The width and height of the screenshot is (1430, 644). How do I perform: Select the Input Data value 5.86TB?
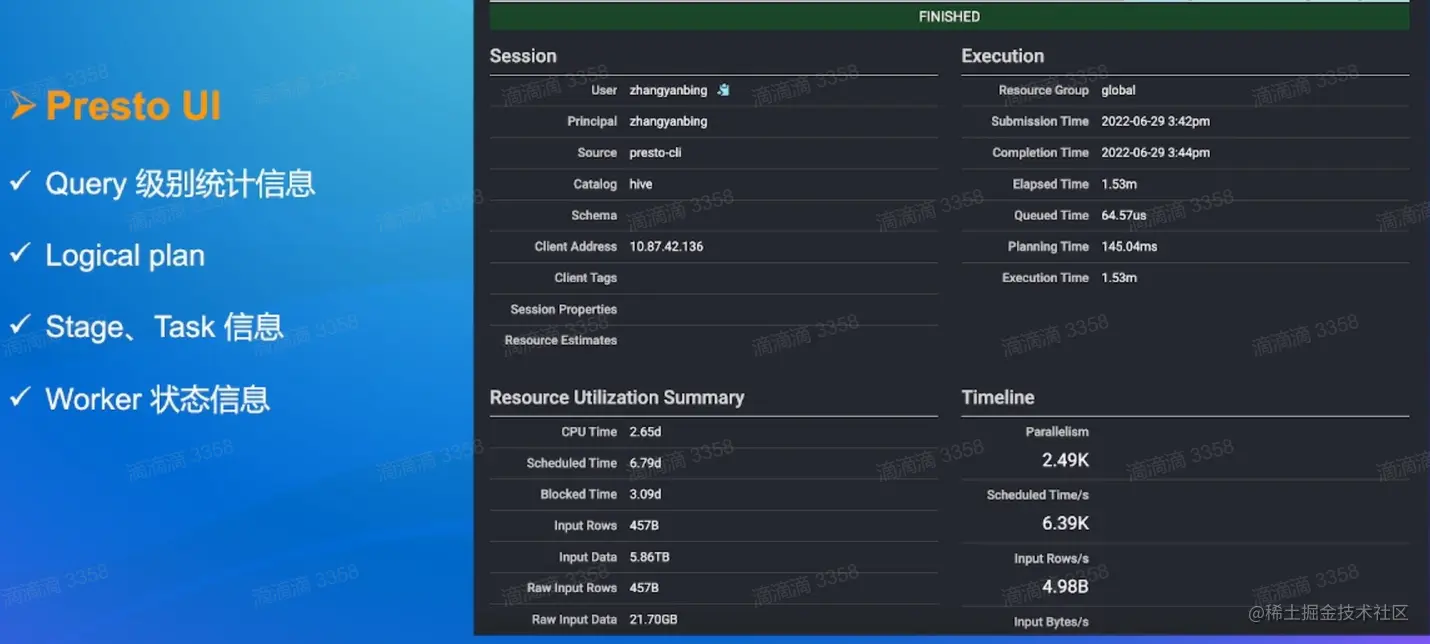(x=649, y=557)
